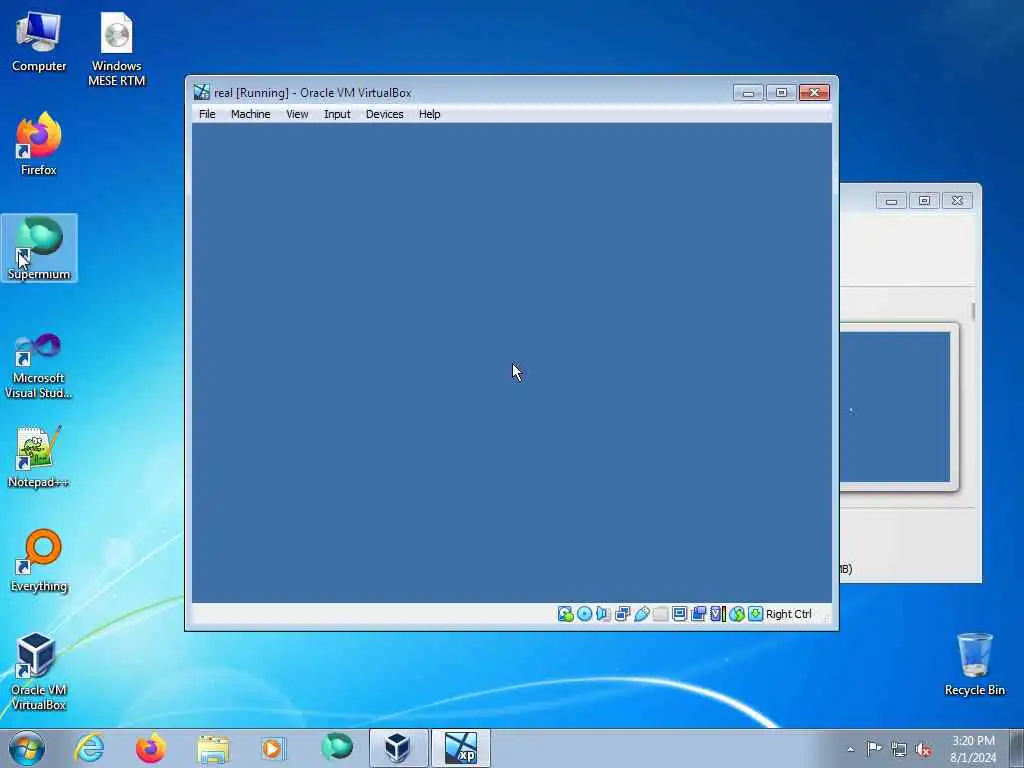Click the scrollbar in the background Manager window
Image resolution: width=1024 pixels, height=768 pixels.
[972, 312]
